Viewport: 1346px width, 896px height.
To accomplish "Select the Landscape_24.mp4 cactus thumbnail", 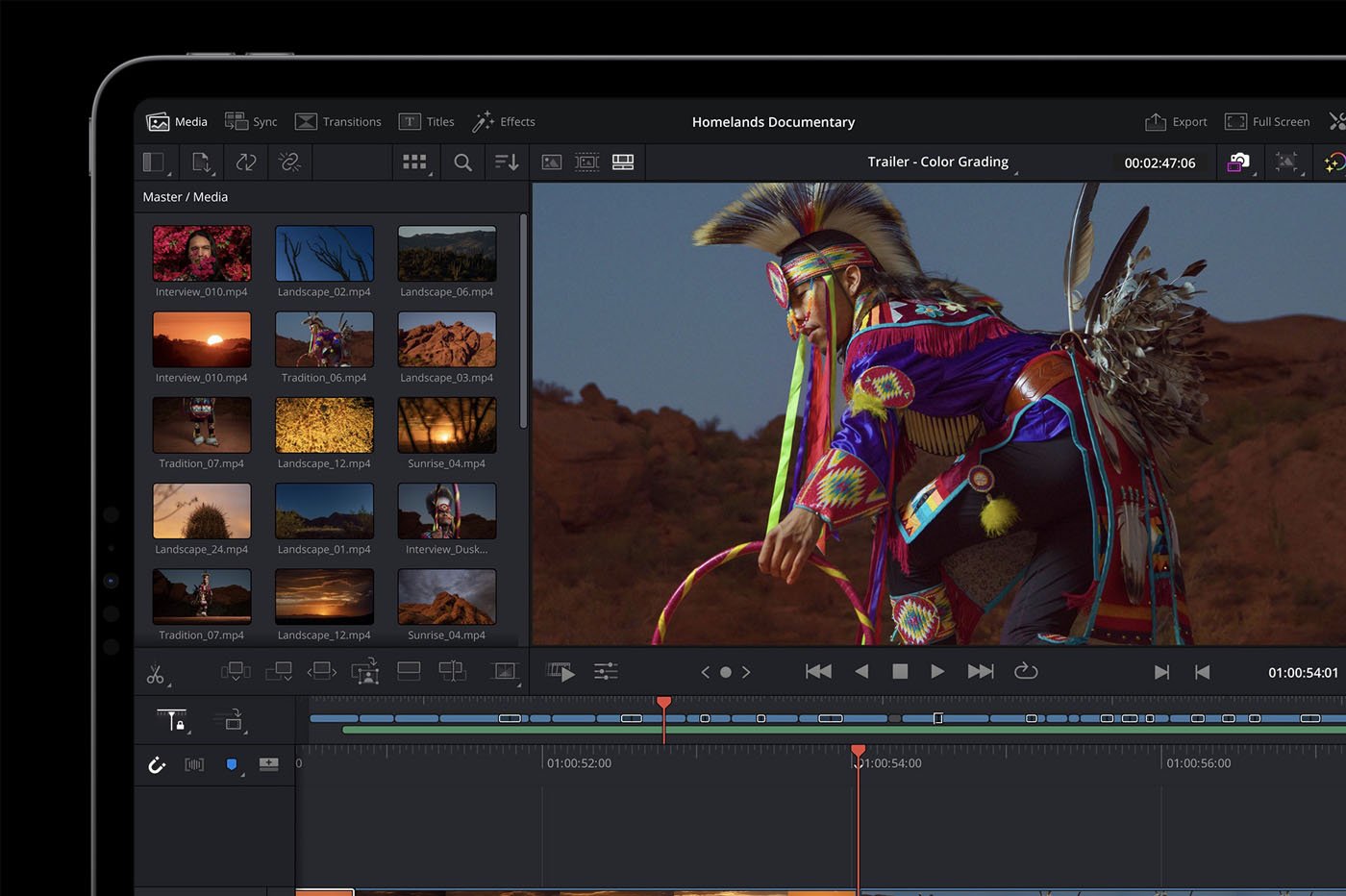I will pos(202,510).
